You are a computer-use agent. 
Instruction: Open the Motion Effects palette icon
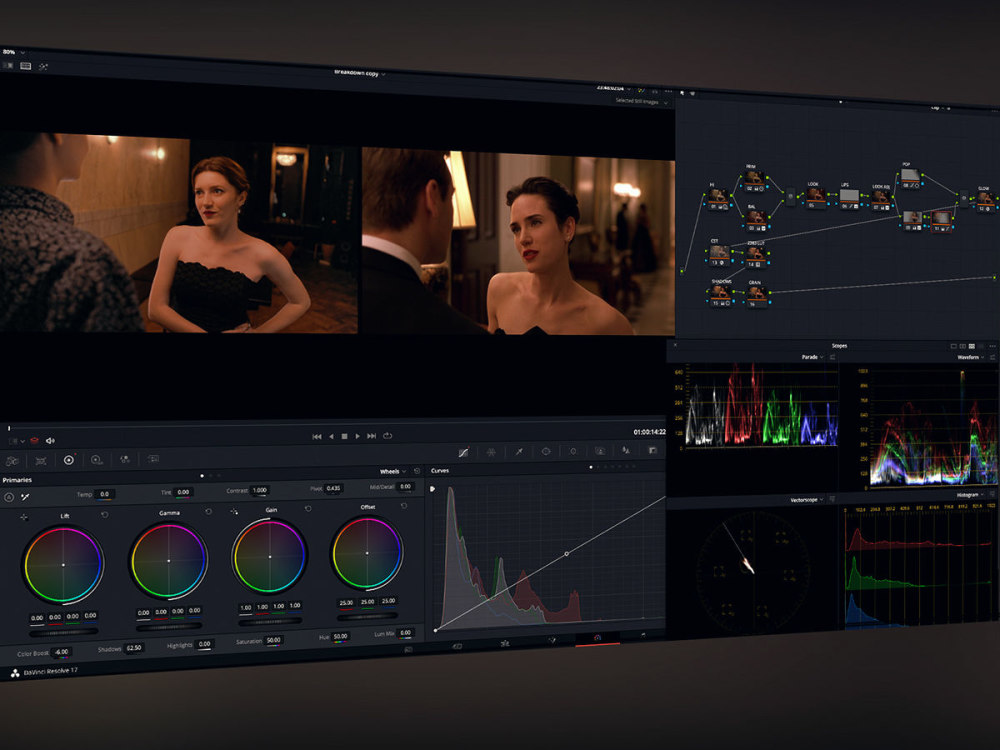153,458
